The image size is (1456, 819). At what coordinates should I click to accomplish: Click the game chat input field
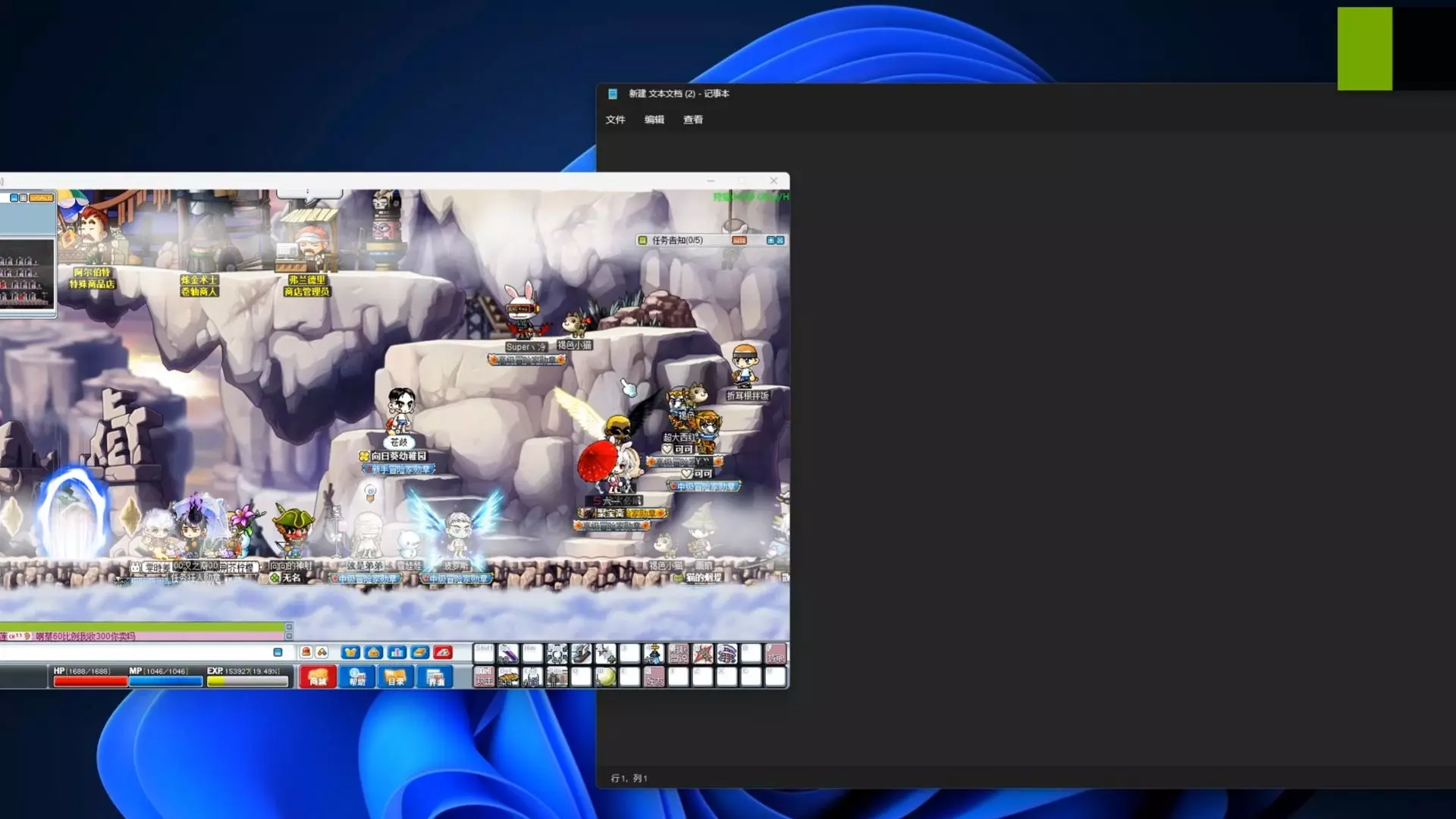[136, 652]
